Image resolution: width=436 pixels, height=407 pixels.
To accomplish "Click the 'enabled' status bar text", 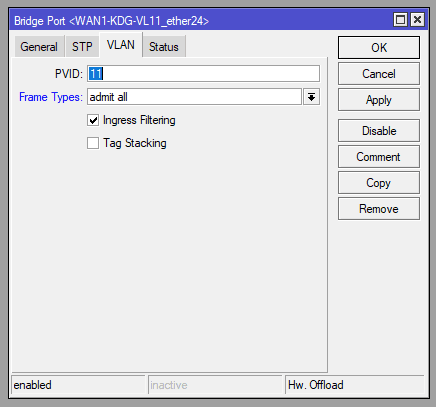I will click(x=32, y=385).
